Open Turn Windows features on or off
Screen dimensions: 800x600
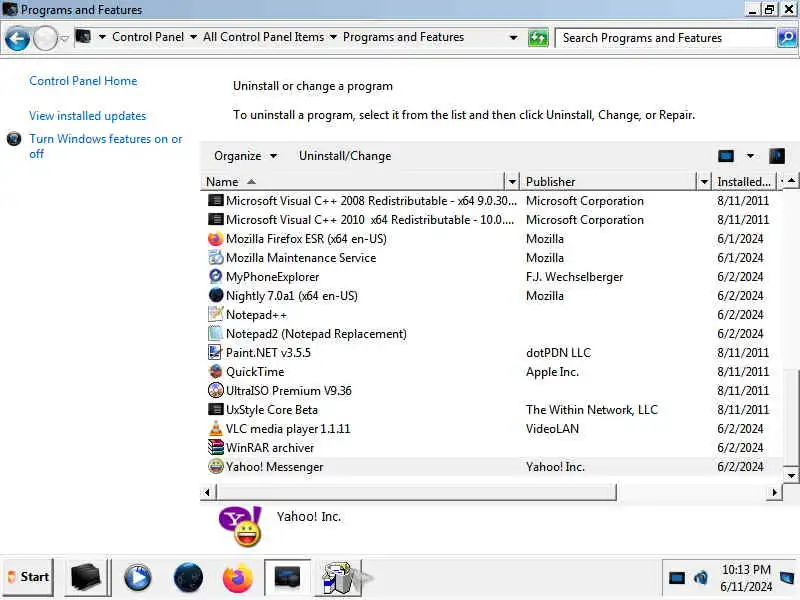point(106,146)
